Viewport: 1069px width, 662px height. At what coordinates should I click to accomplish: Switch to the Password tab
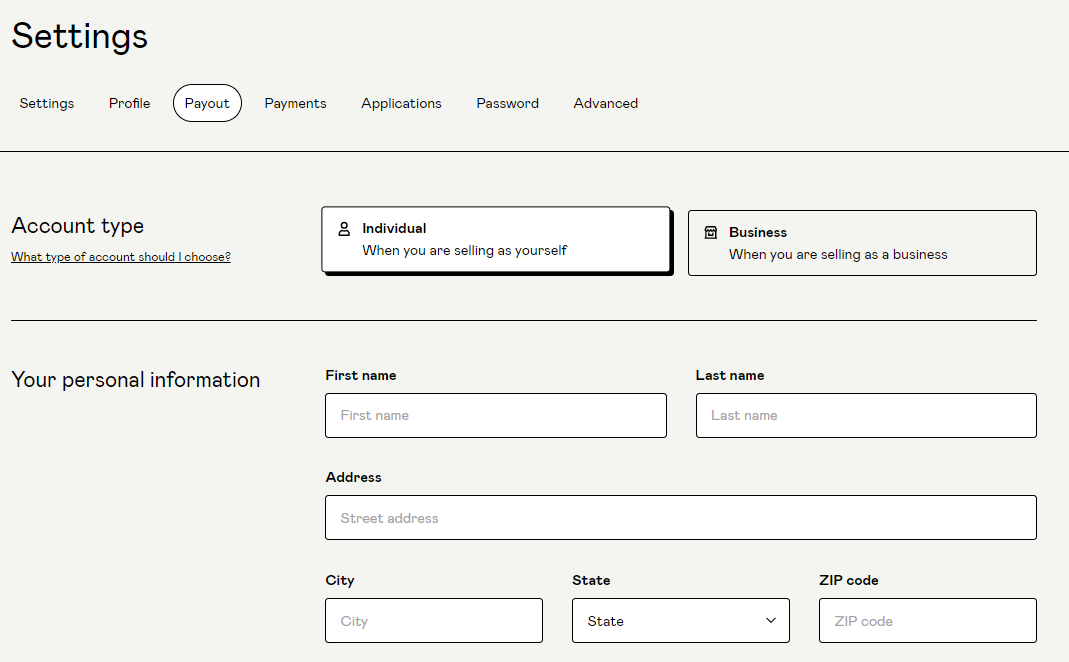507,103
